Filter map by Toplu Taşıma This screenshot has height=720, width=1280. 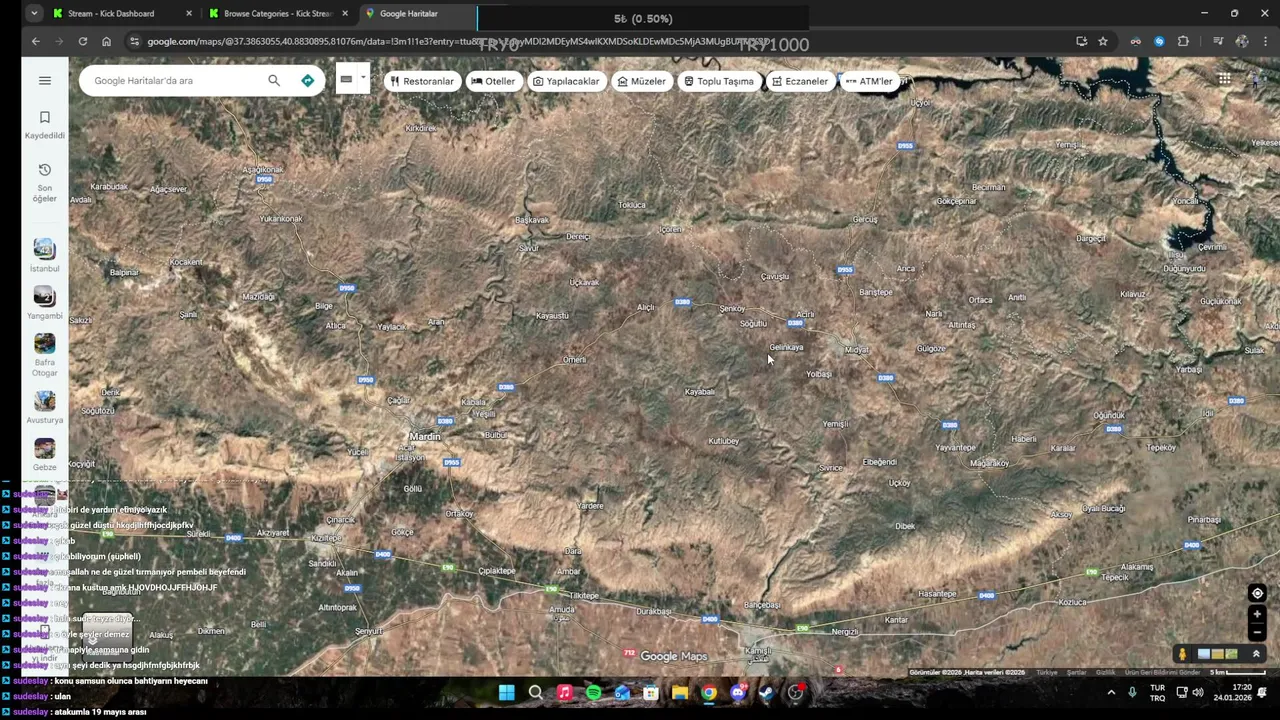(719, 81)
